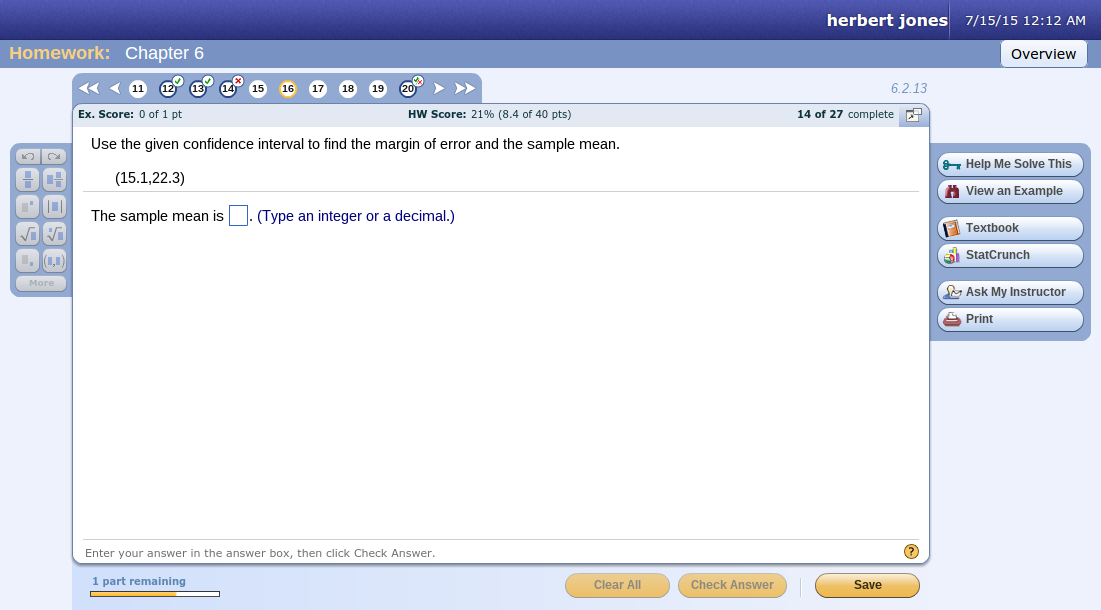Click the pop-out window icon near complete count
1101x610 pixels.
click(913, 115)
